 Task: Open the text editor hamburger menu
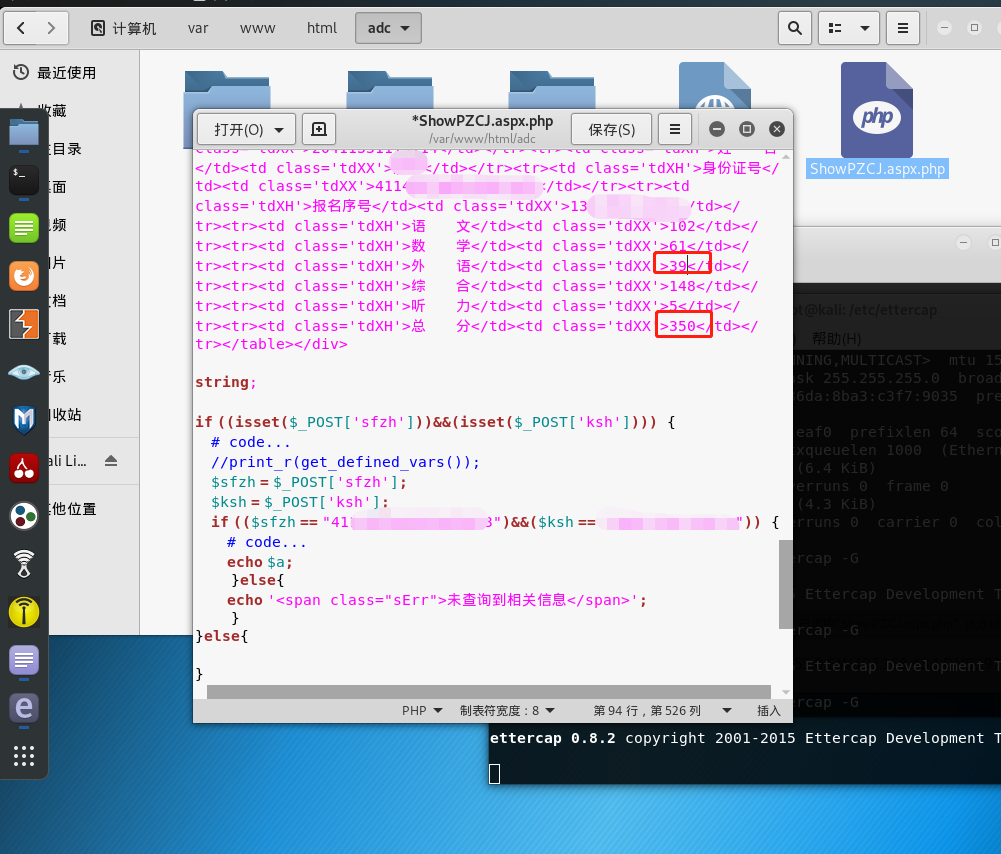point(675,130)
